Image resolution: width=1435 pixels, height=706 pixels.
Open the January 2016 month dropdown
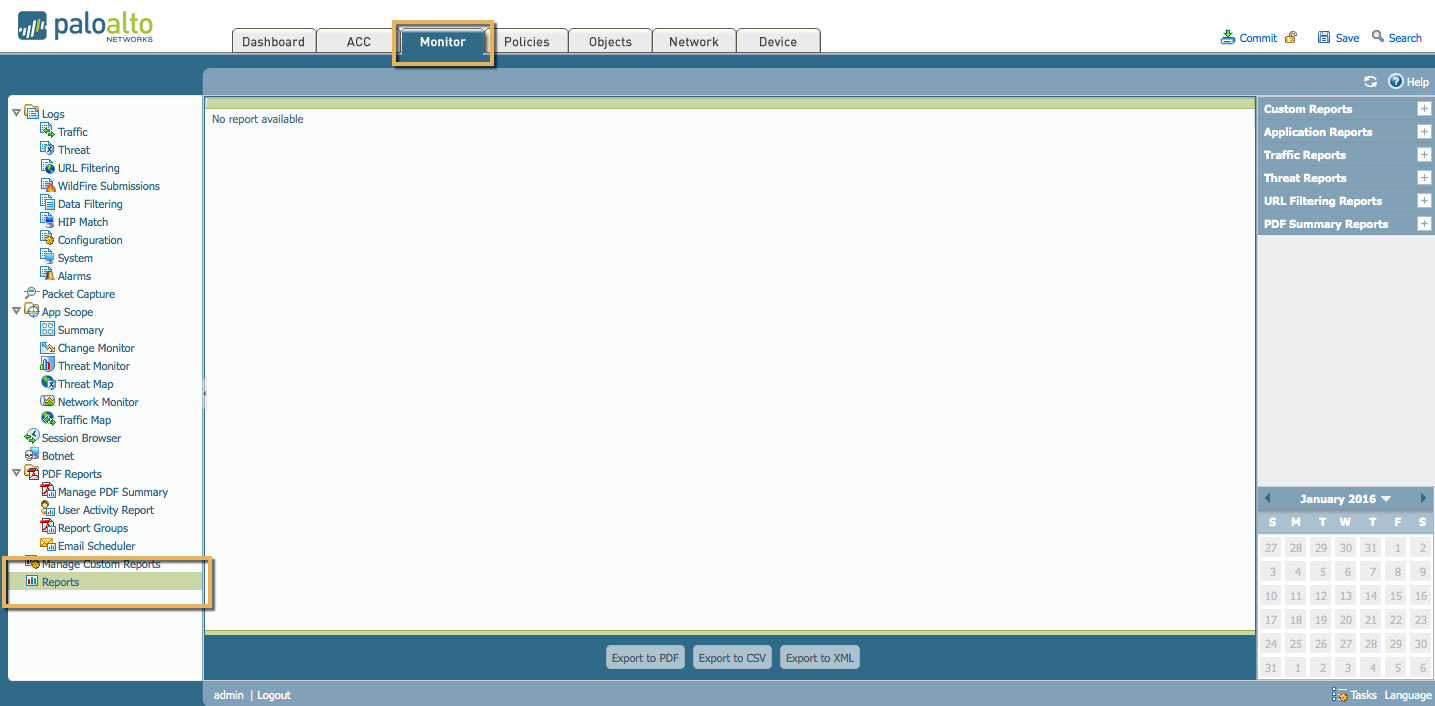1343,498
